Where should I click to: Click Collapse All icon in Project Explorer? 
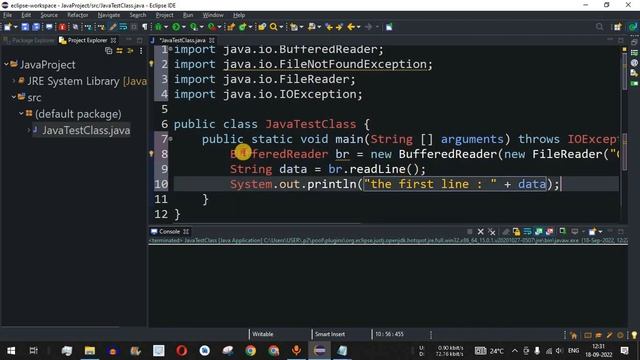[x=109, y=51]
